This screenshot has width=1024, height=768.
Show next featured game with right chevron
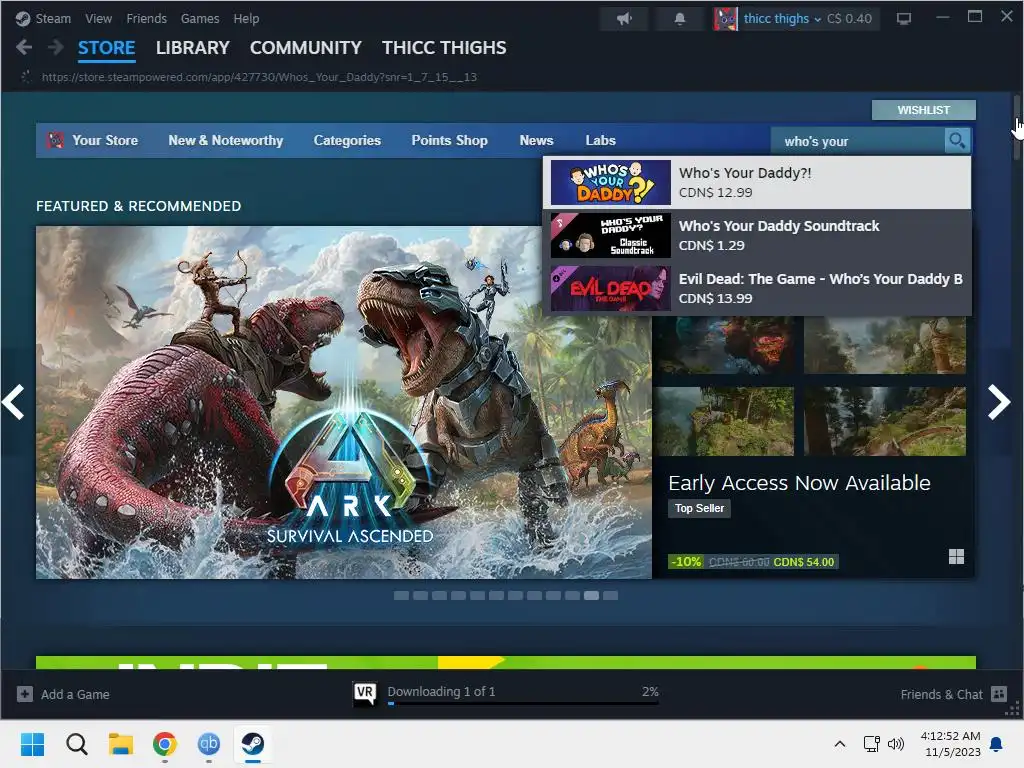pyautogui.click(x=999, y=402)
